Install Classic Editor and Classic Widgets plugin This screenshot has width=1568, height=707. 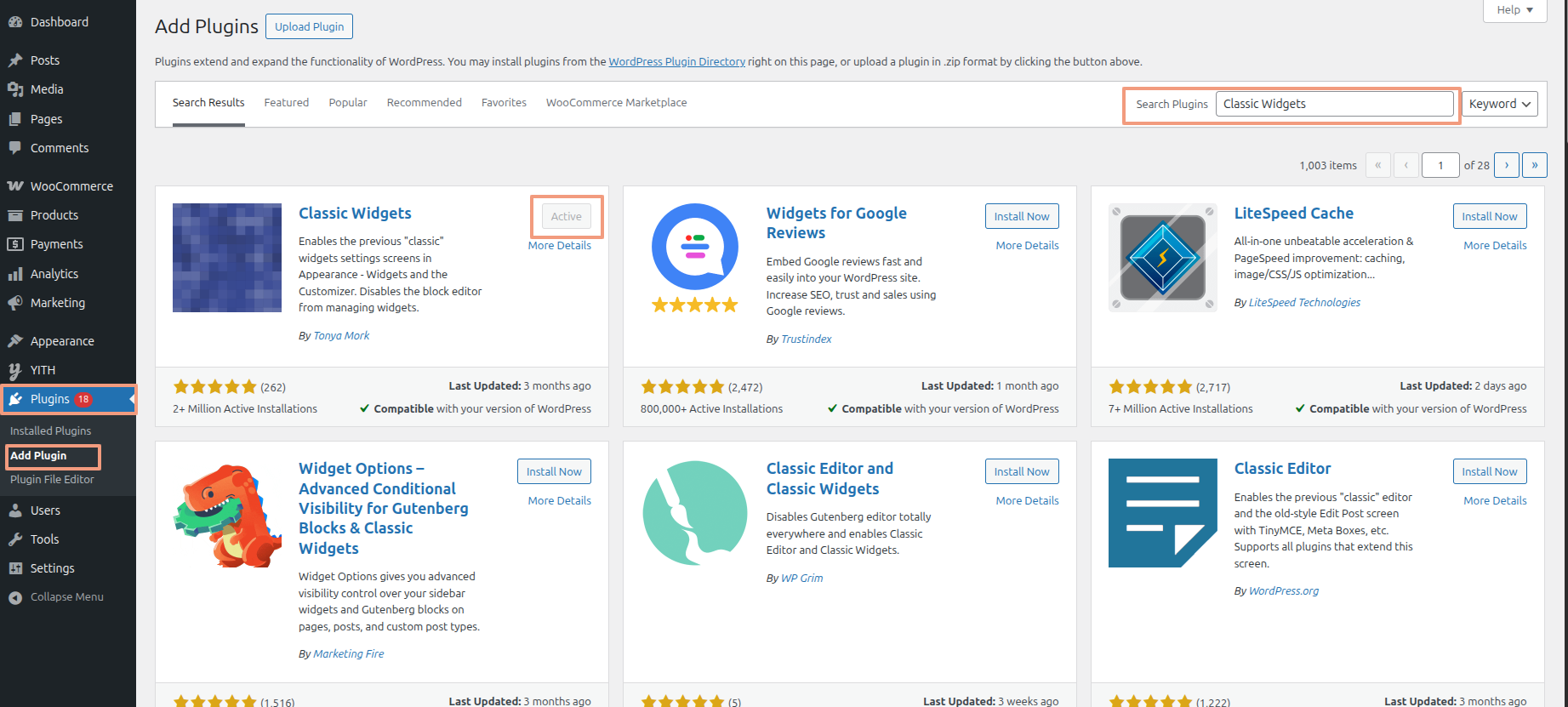(1022, 471)
